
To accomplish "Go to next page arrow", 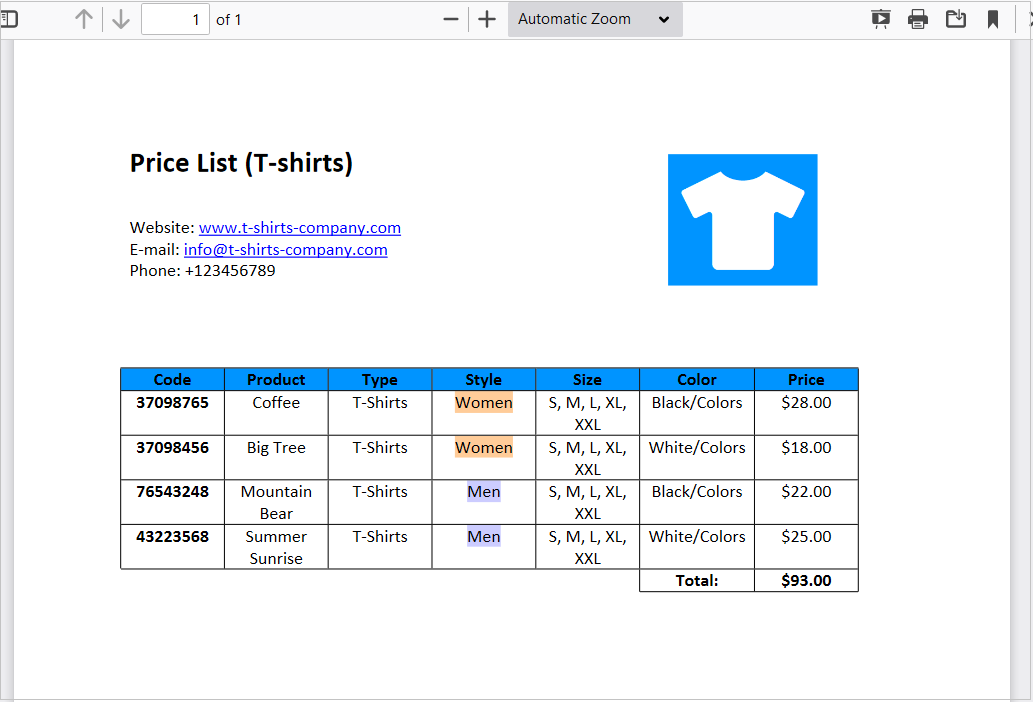I will coord(121,19).
